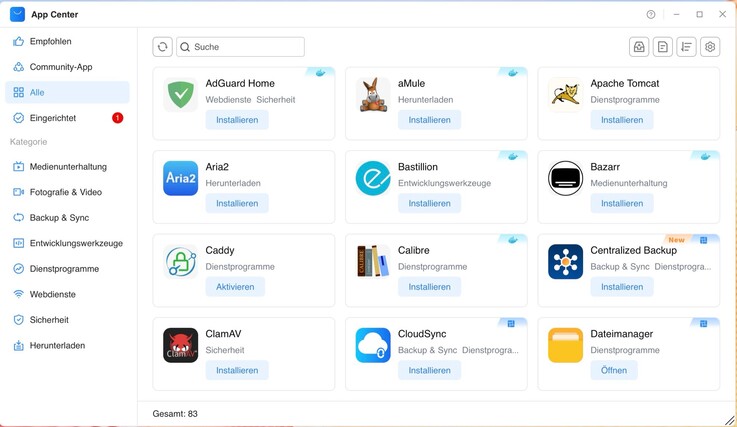This screenshot has width=737, height=427.
Task: Click the Calibre books icon
Action: (x=373, y=261)
